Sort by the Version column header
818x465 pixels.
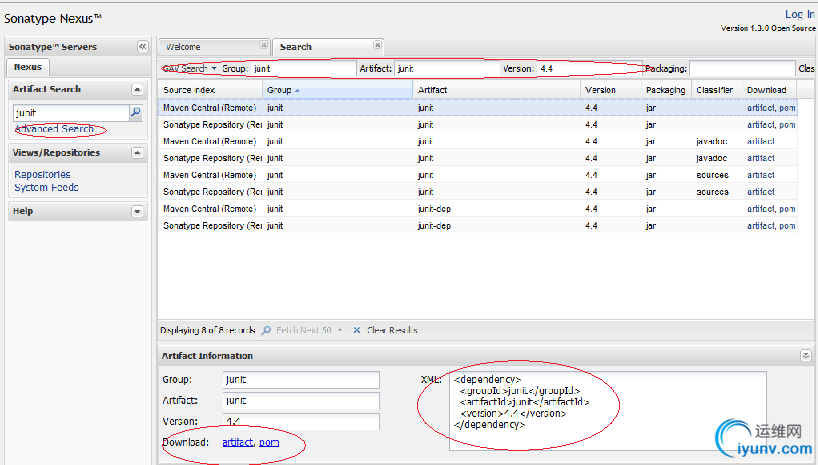(611, 90)
